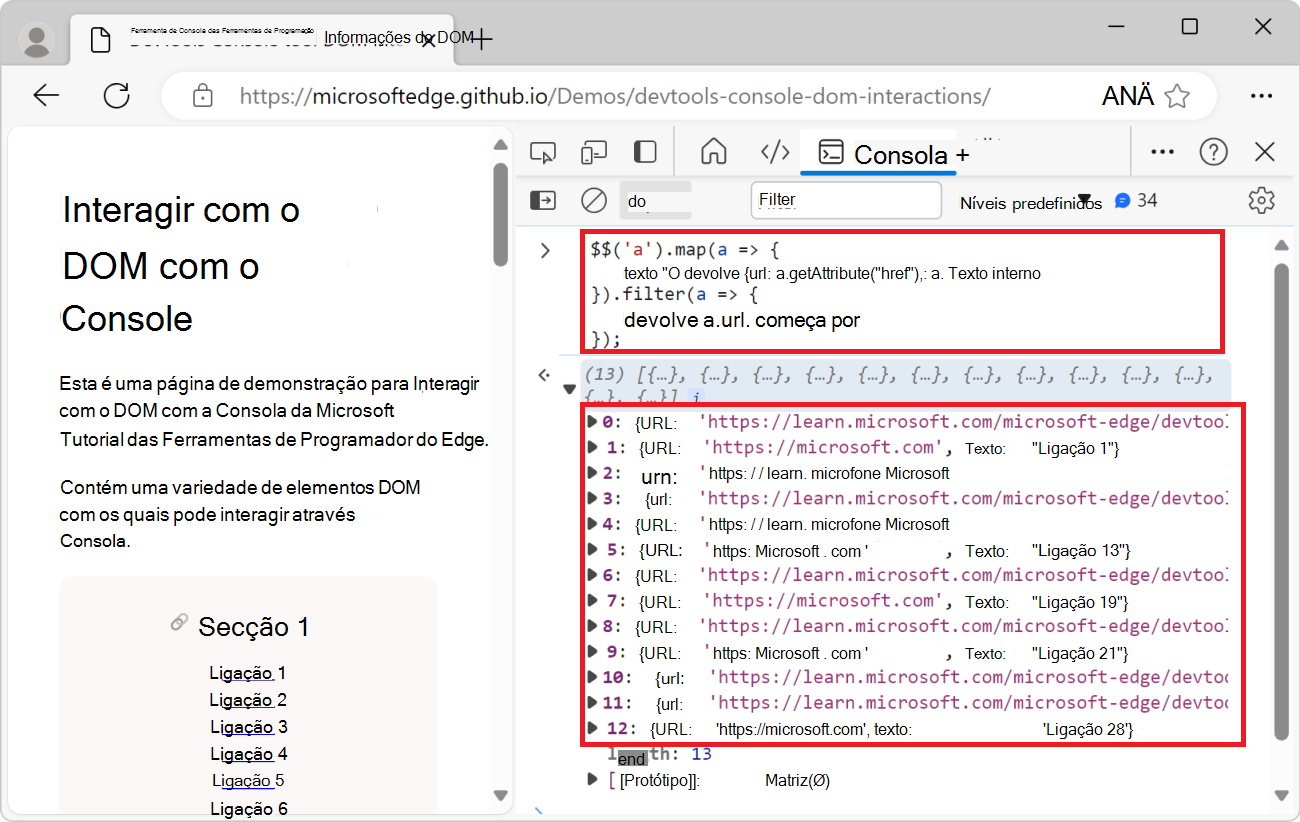Open the Ligação 5 link
Image resolution: width=1300 pixels, height=822 pixels.
pos(249,780)
